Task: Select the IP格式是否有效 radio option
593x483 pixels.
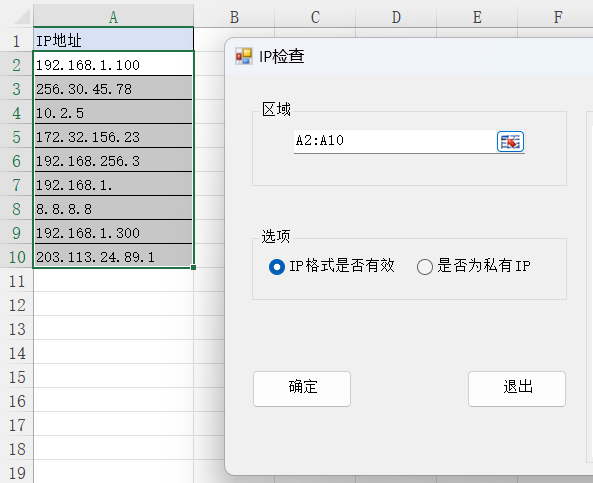Action: tap(277, 267)
